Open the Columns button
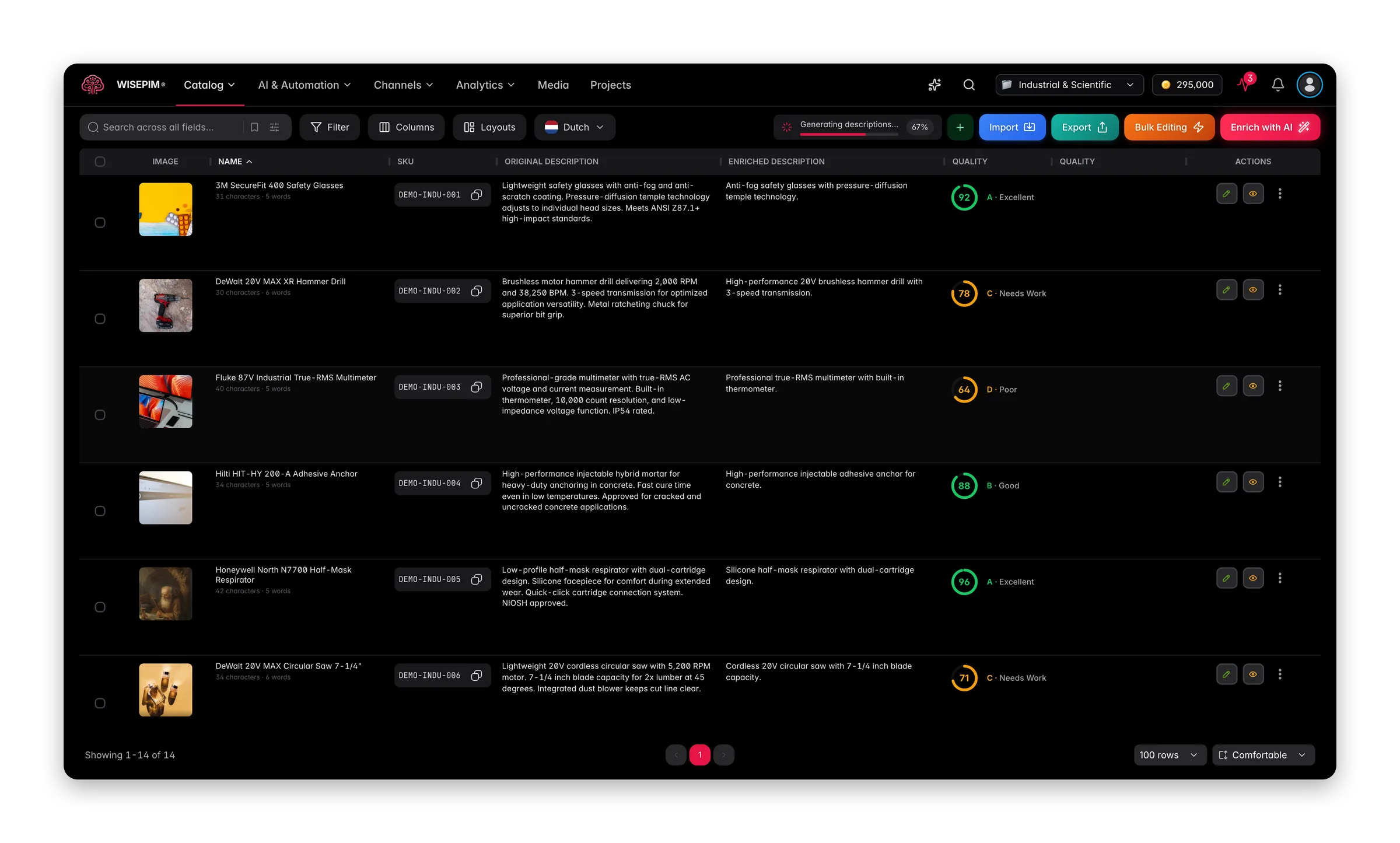 (406, 127)
